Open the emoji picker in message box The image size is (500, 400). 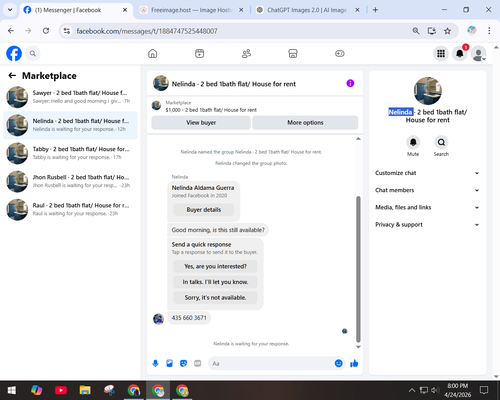point(338,363)
